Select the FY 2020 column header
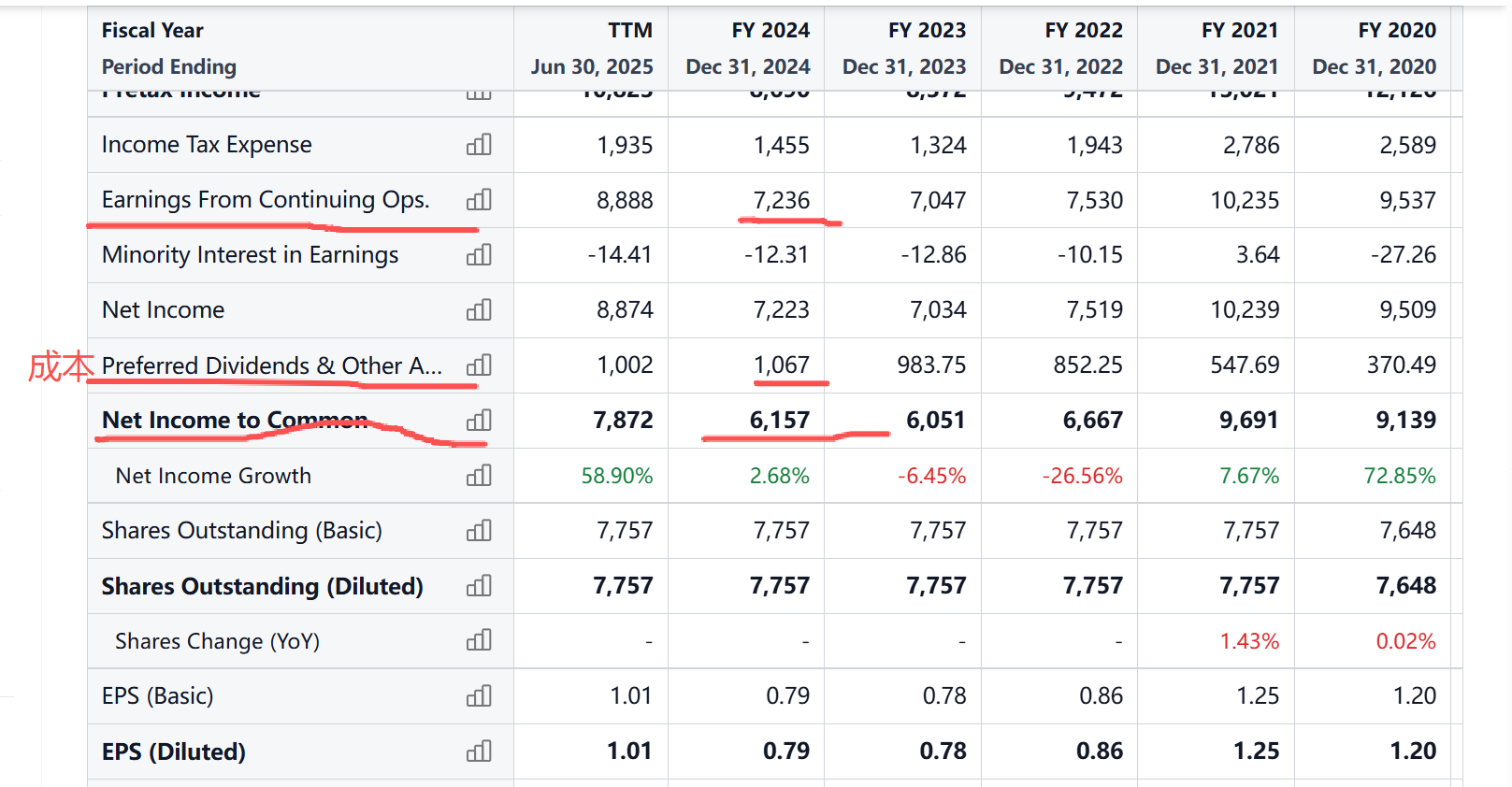 (1396, 31)
